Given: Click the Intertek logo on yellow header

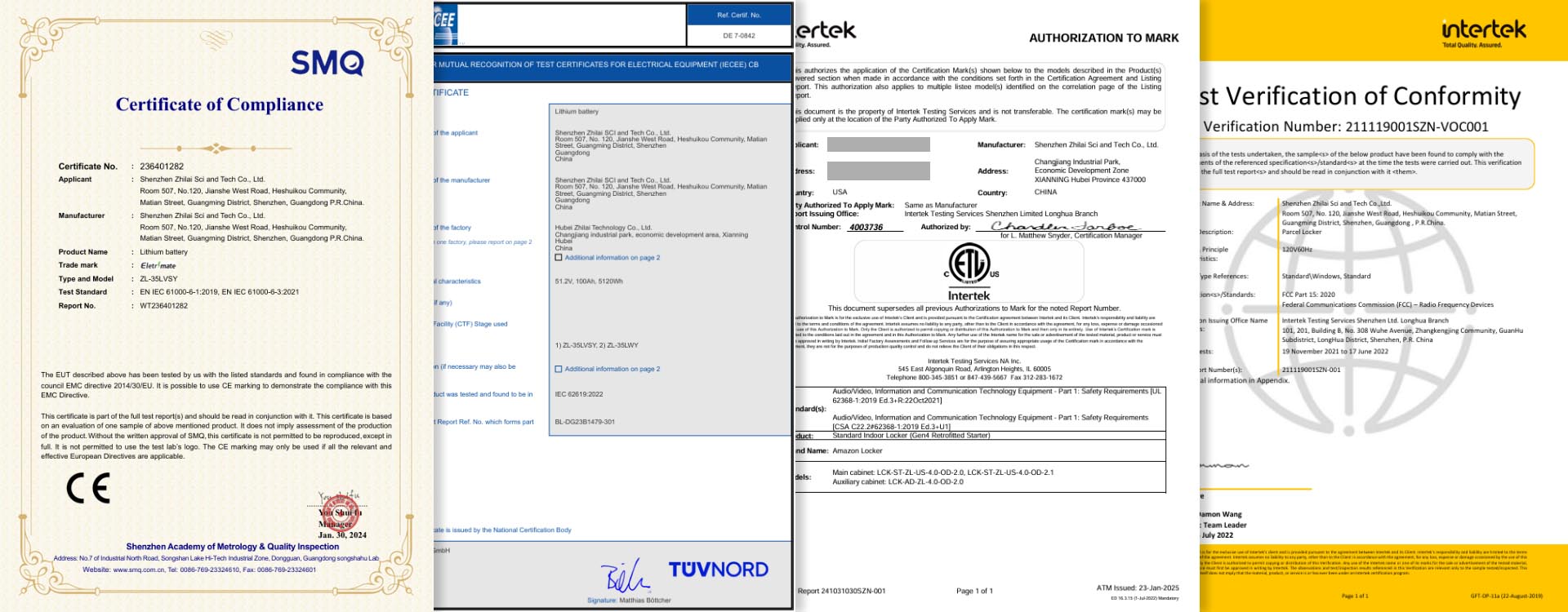Looking at the screenshot, I should pyautogui.click(x=1483, y=31).
